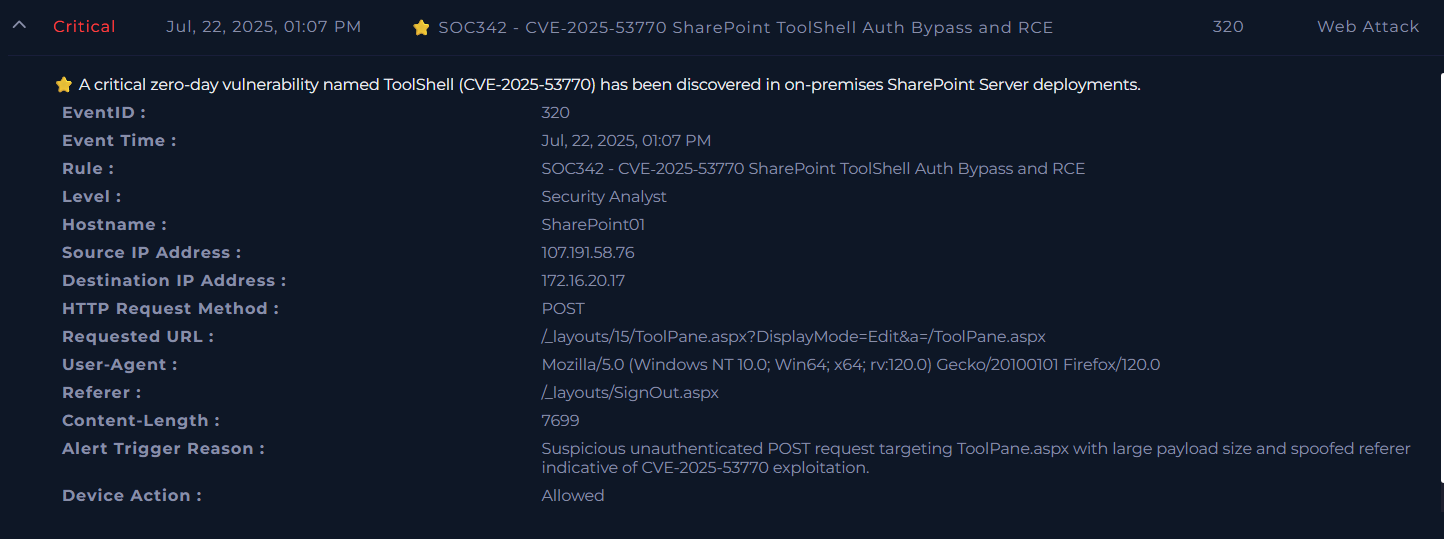Click the event ID 320 in header row
Image resolution: width=1444 pixels, height=539 pixels.
coord(1228,27)
